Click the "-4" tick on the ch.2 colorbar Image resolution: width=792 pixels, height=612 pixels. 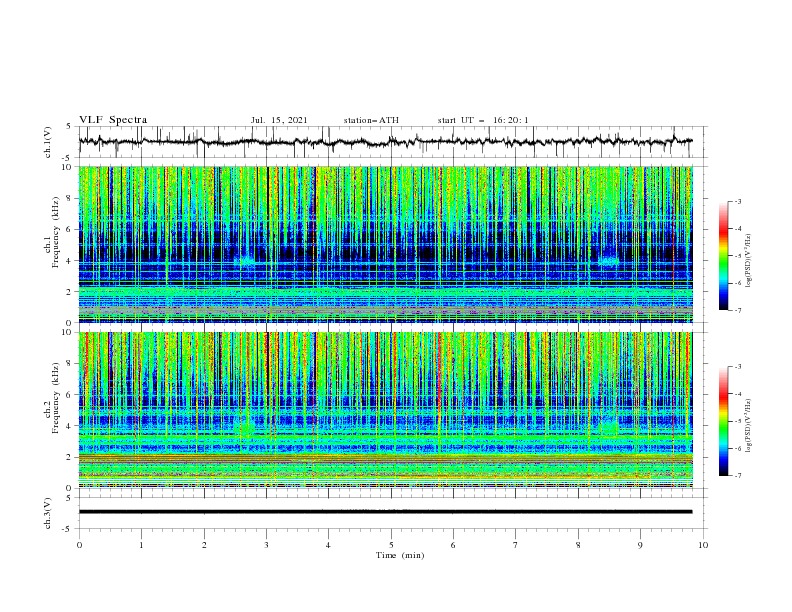point(737,394)
